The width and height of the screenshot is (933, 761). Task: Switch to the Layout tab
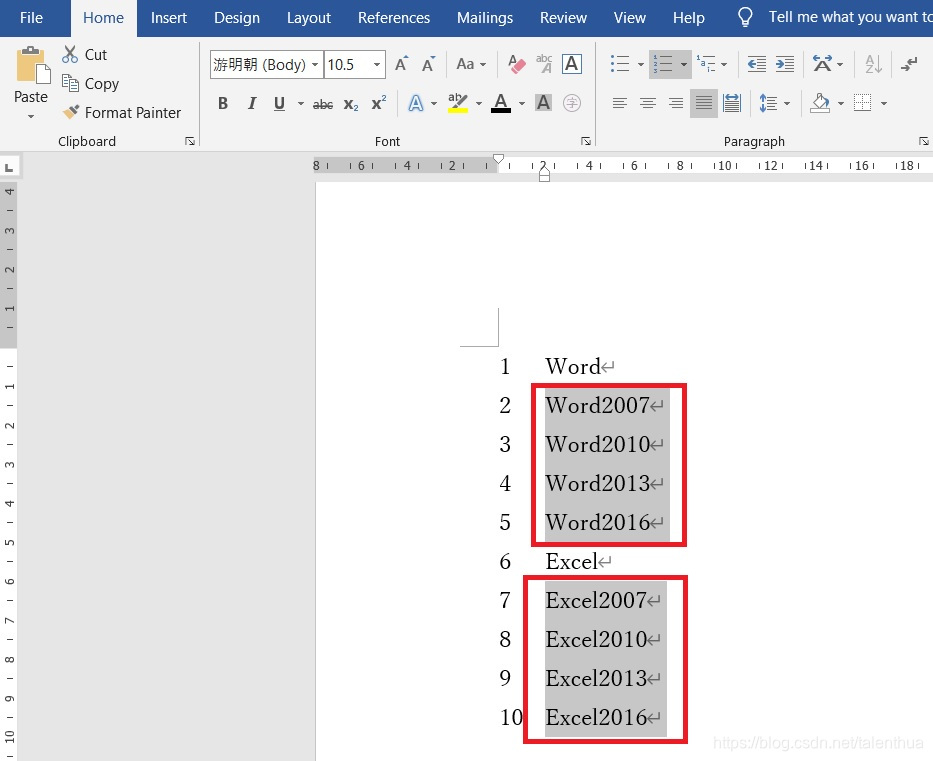(x=308, y=18)
